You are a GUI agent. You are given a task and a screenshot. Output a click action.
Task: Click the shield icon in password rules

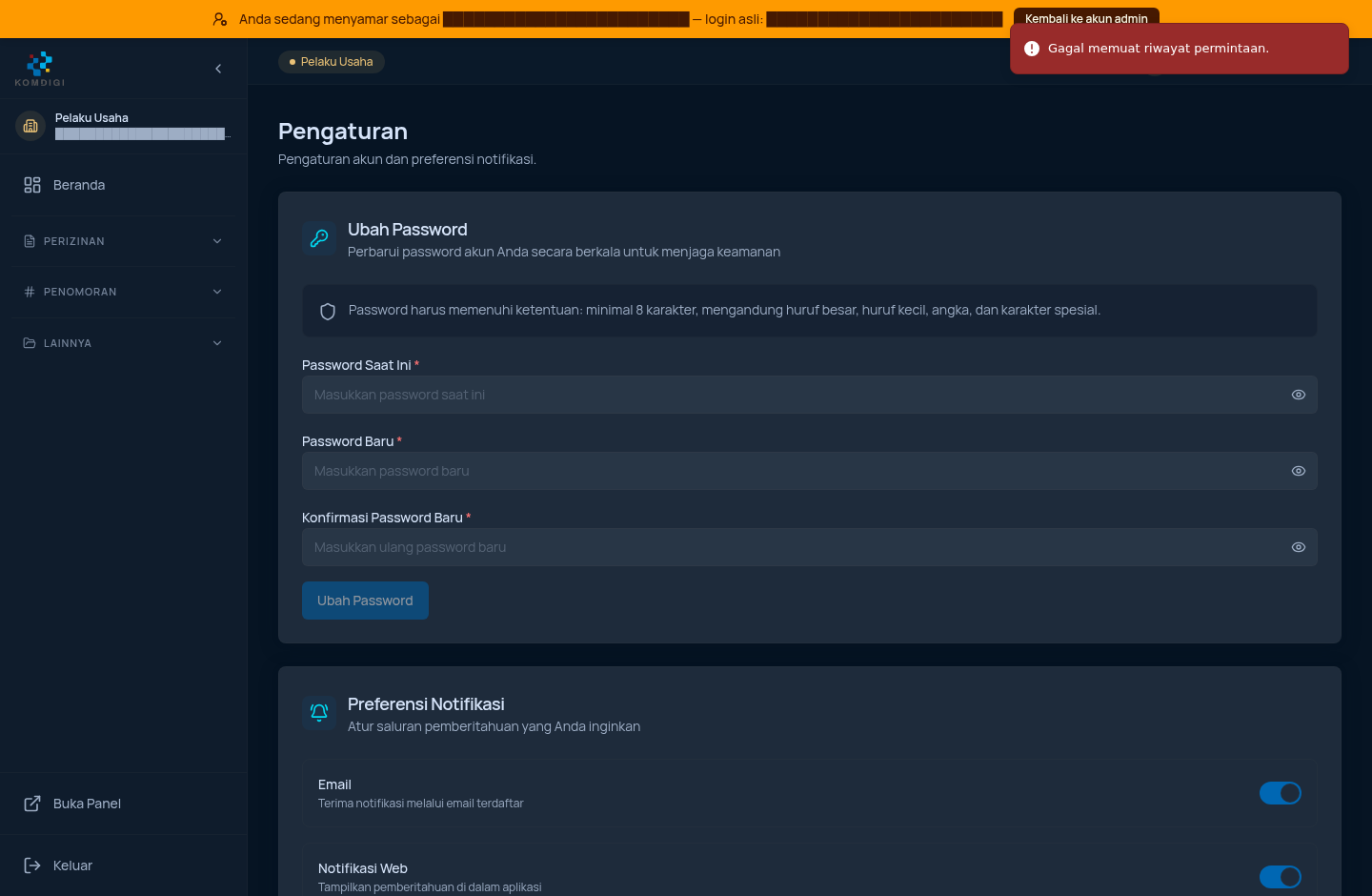click(x=328, y=312)
